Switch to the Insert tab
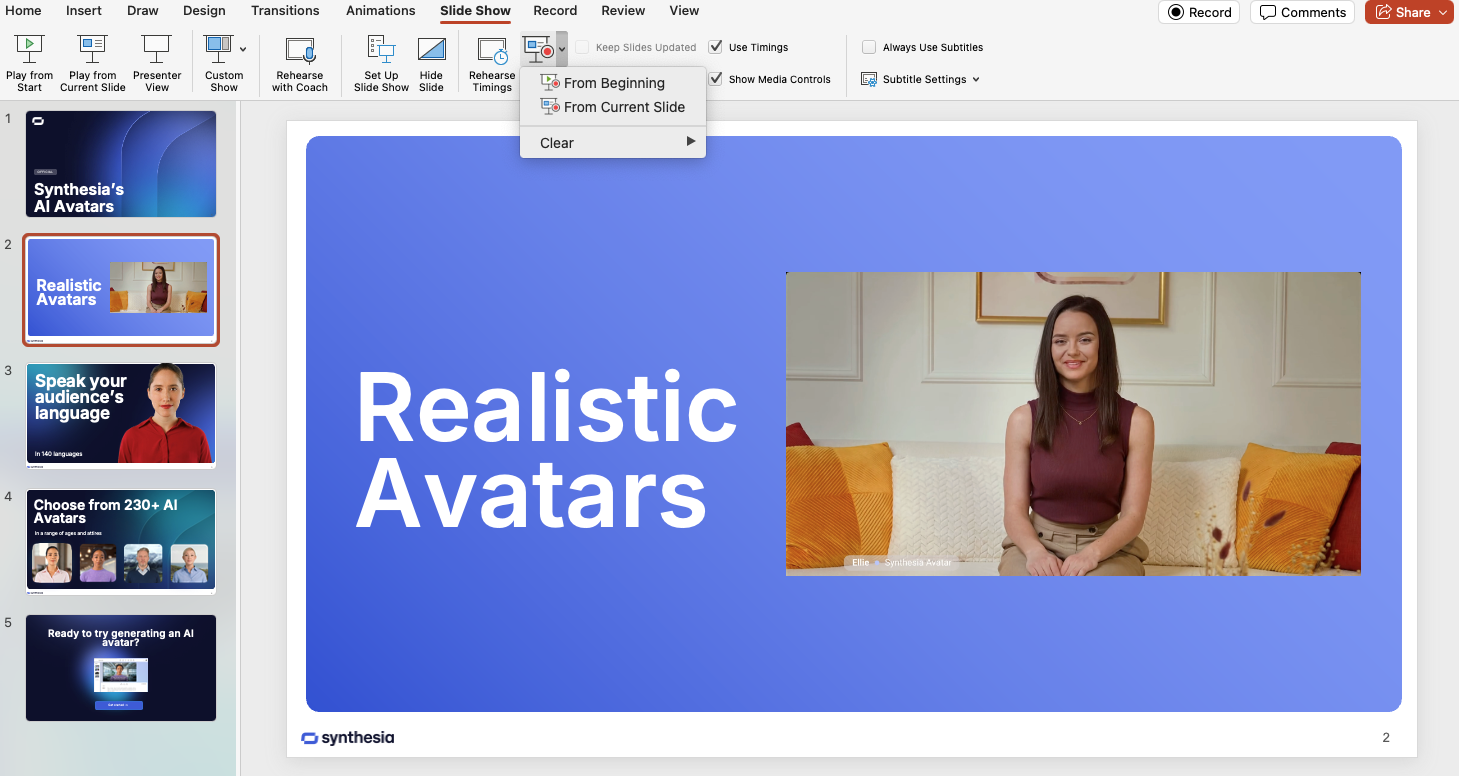Screen dimensions: 1459x776 point(84,10)
